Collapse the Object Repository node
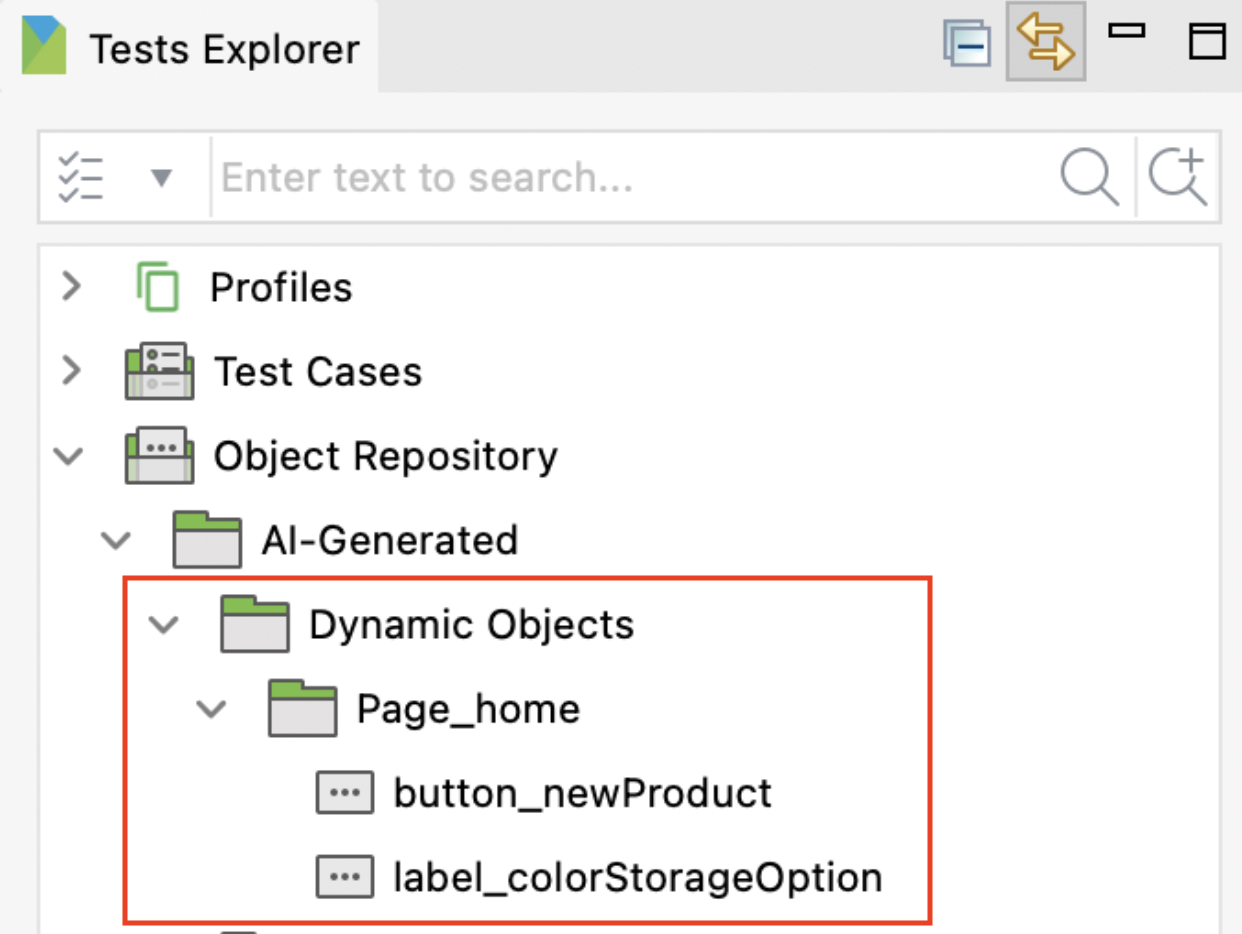 68,455
